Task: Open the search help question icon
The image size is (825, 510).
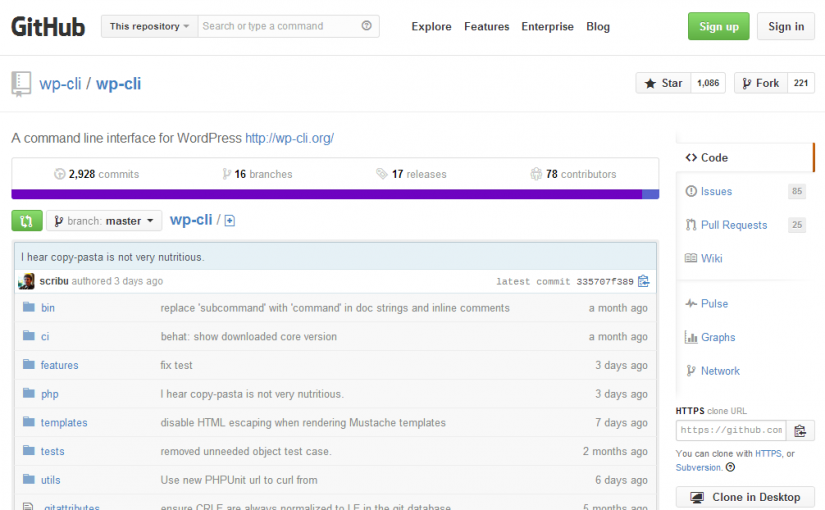Action: pyautogui.click(x=367, y=25)
